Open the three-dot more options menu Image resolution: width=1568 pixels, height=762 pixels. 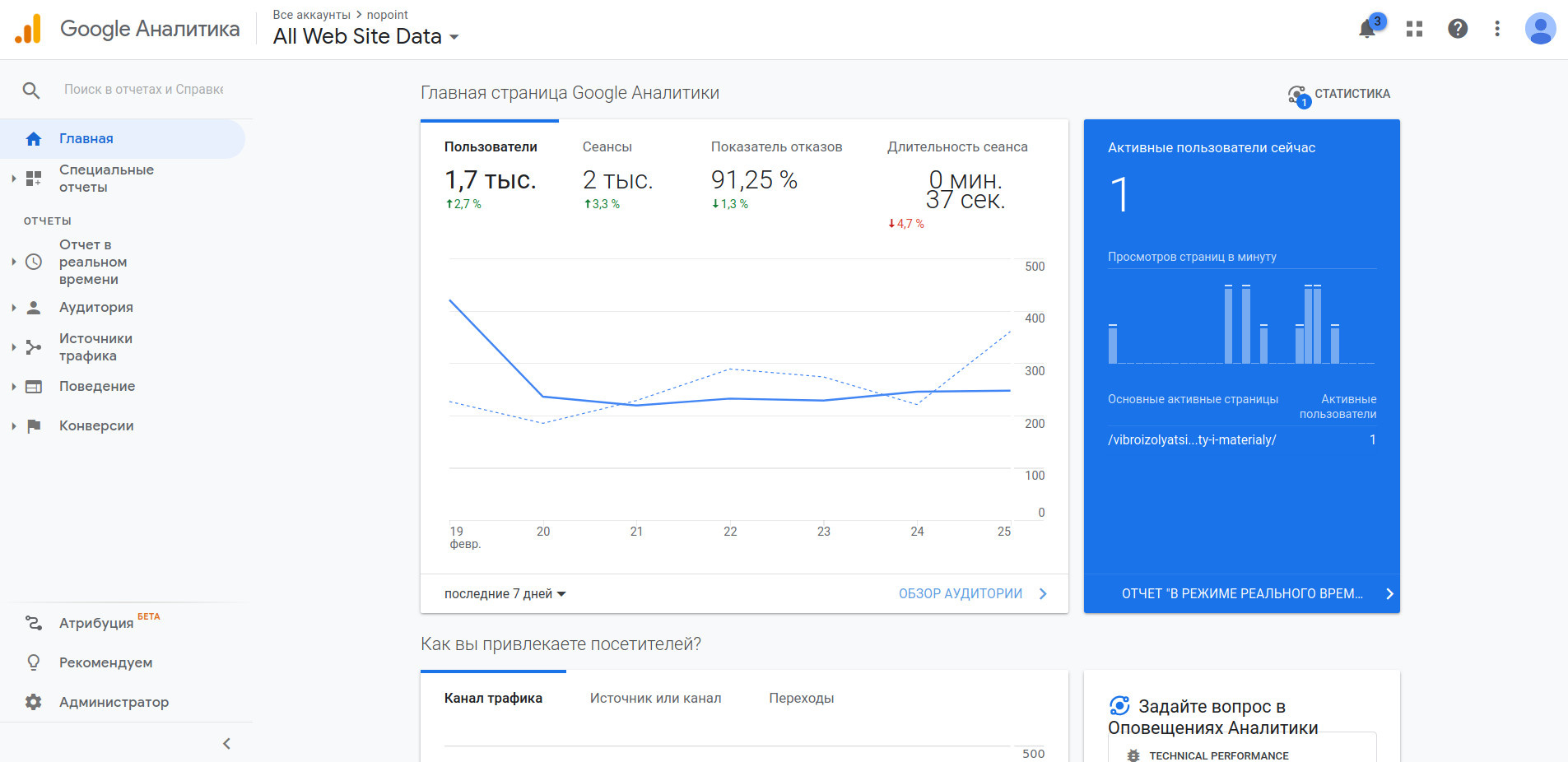coord(1496,30)
